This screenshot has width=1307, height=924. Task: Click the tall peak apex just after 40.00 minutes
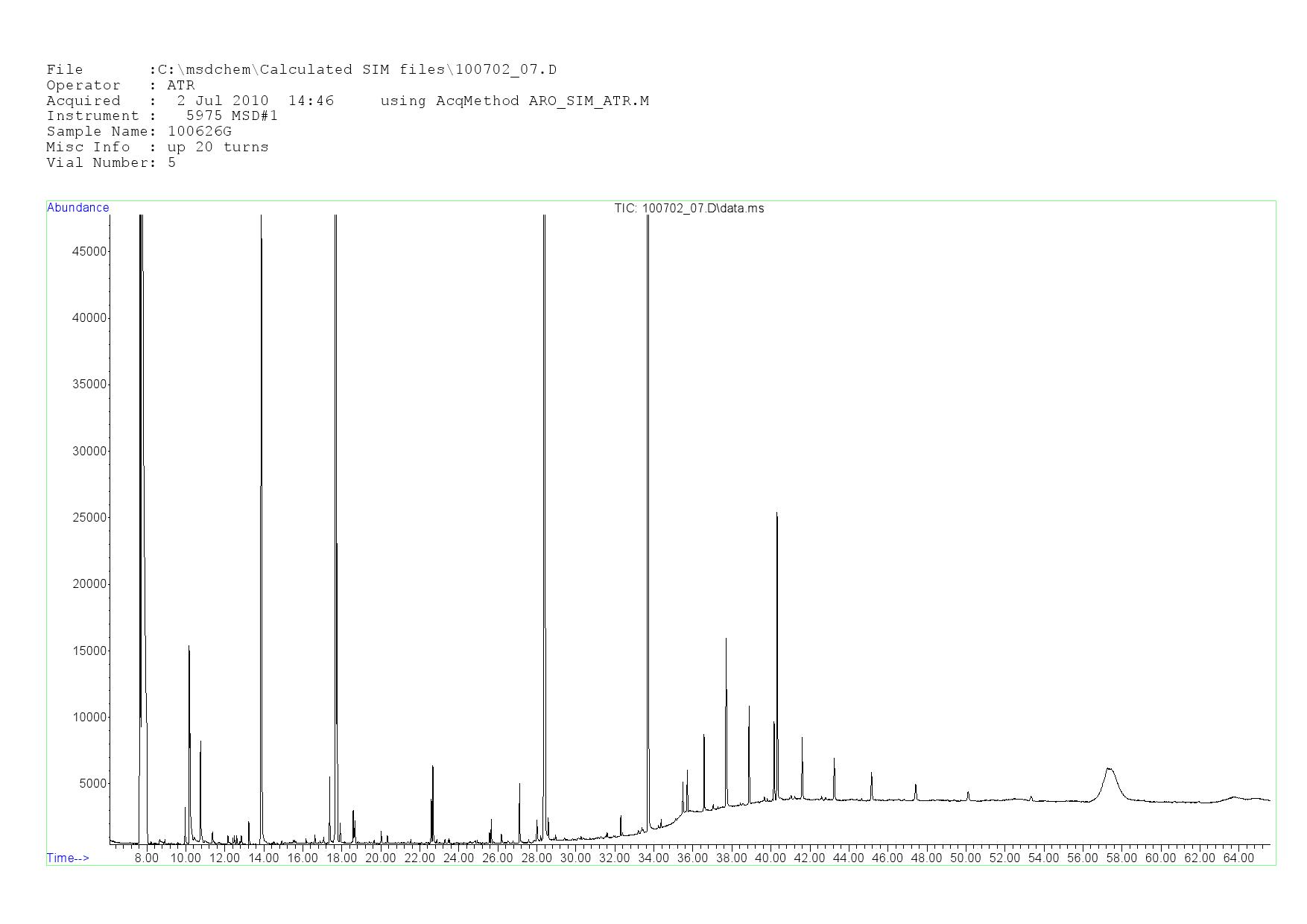[777, 513]
